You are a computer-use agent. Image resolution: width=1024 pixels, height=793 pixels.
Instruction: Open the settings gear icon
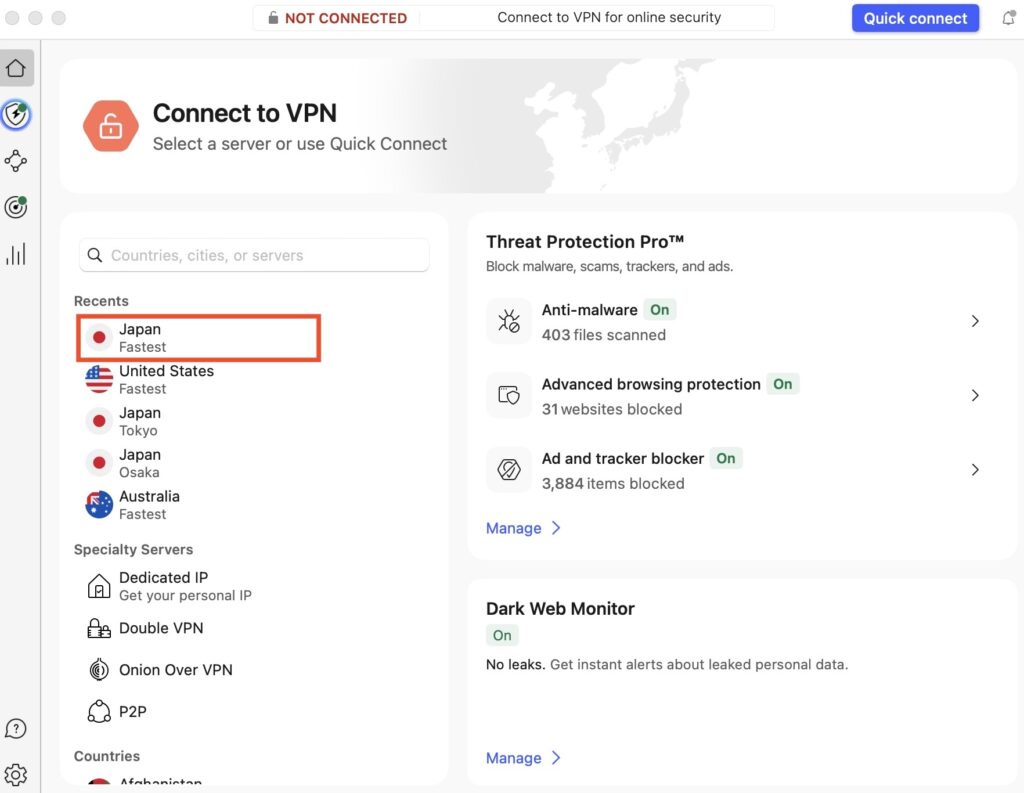[x=16, y=775]
